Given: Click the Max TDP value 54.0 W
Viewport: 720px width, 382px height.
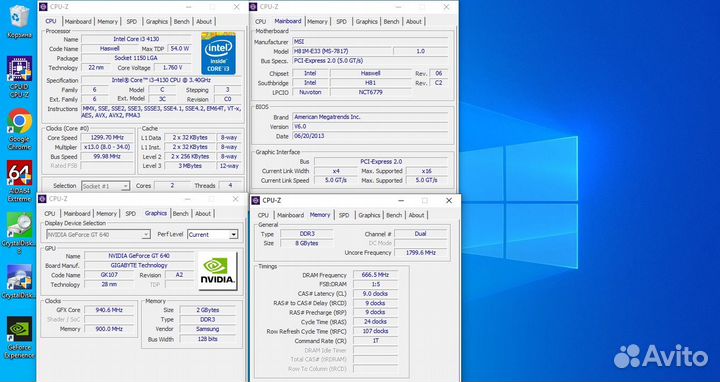Looking at the screenshot, I should coord(179,49).
